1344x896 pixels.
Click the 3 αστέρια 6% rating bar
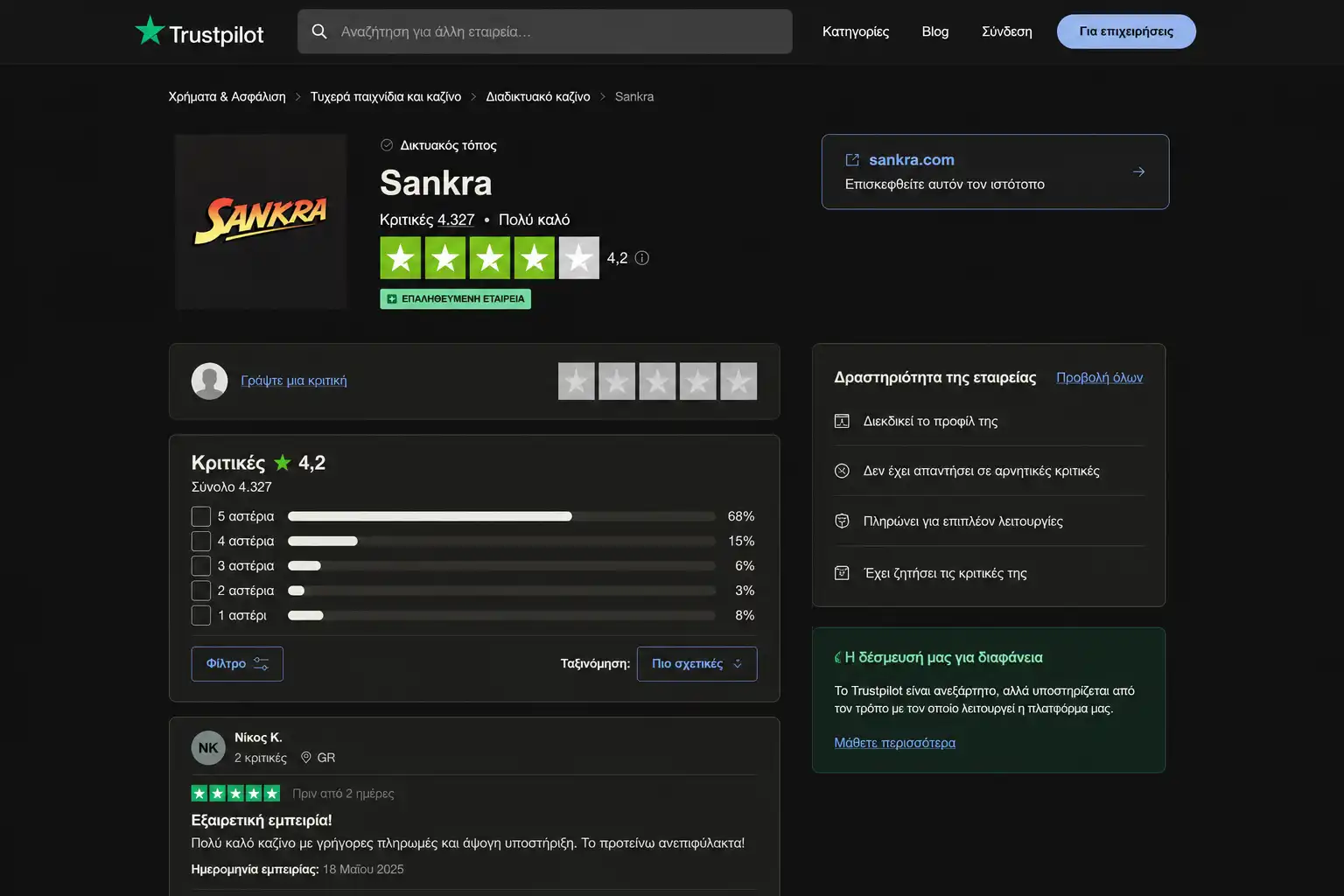click(x=501, y=566)
